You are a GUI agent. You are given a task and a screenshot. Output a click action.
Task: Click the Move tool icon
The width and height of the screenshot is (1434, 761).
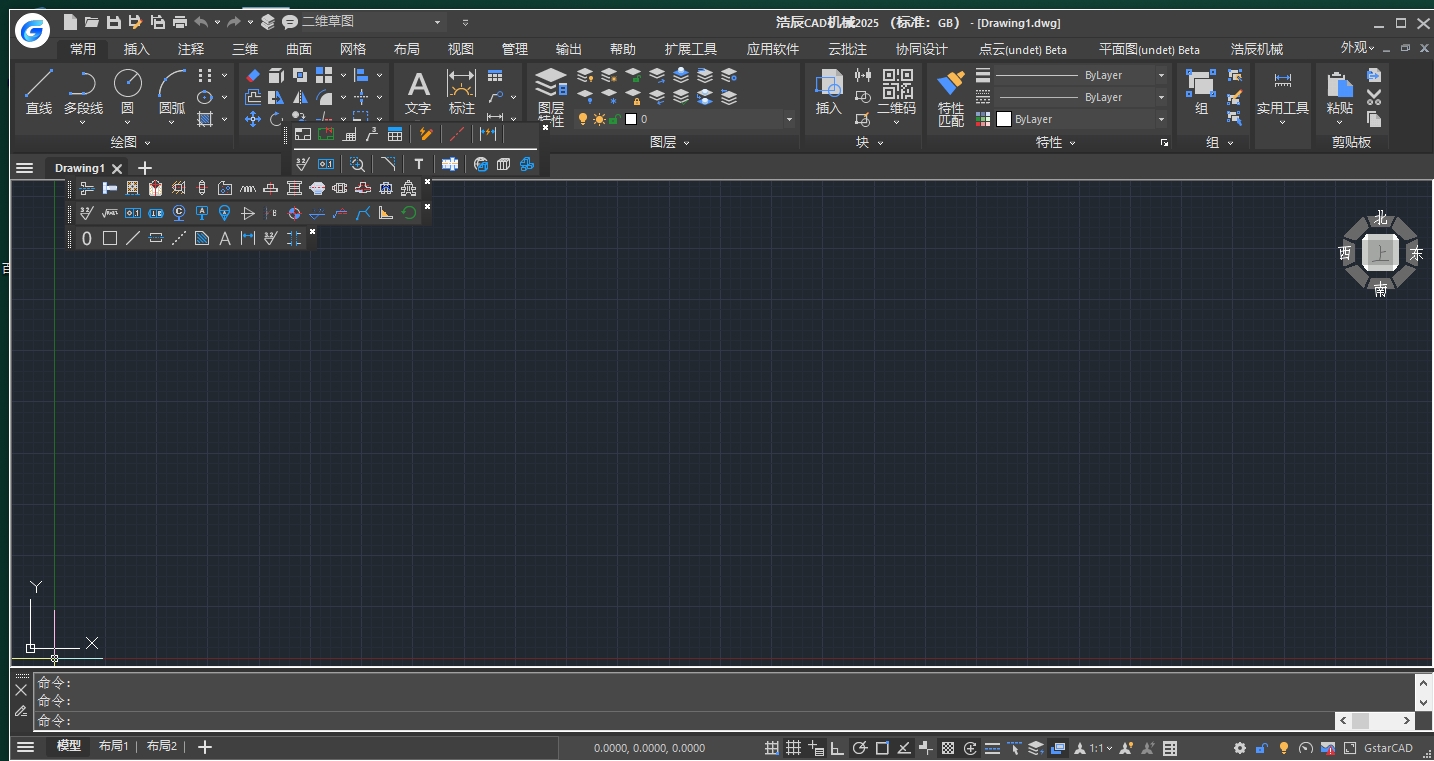pos(253,119)
